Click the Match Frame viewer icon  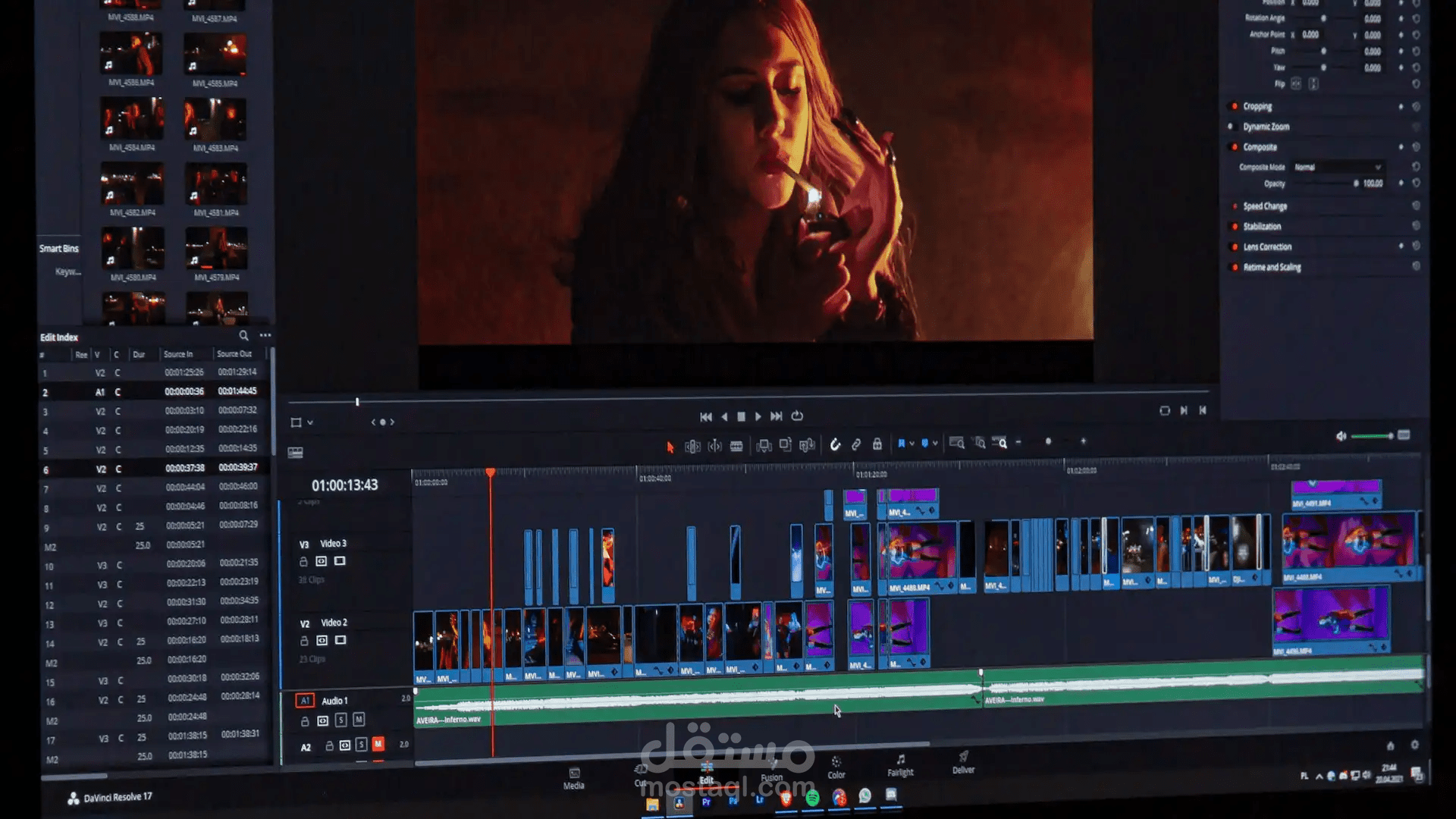(1165, 410)
